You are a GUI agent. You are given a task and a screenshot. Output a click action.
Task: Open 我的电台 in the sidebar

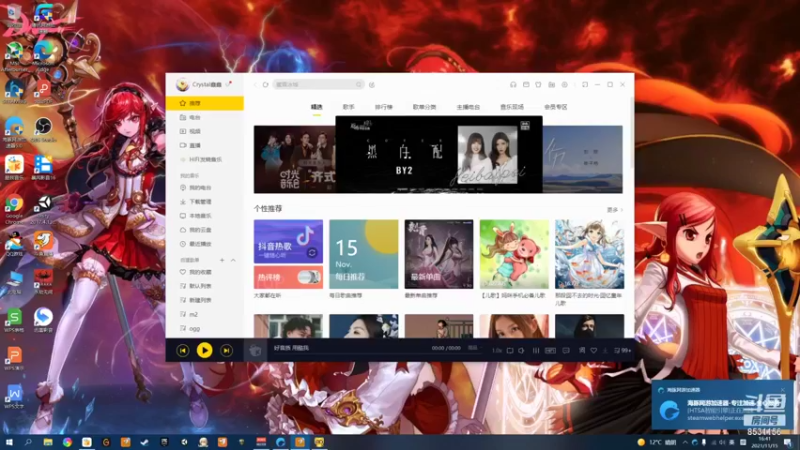[205, 188]
